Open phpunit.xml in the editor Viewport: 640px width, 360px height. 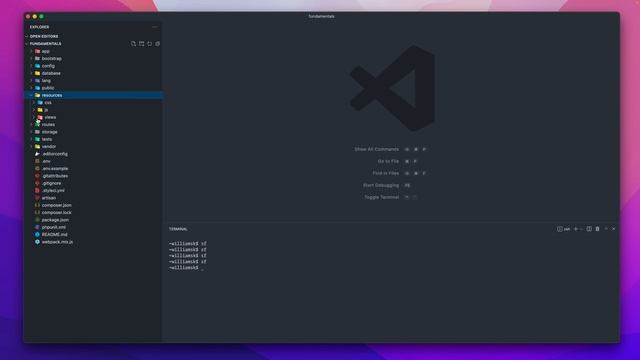tap(94, 227)
